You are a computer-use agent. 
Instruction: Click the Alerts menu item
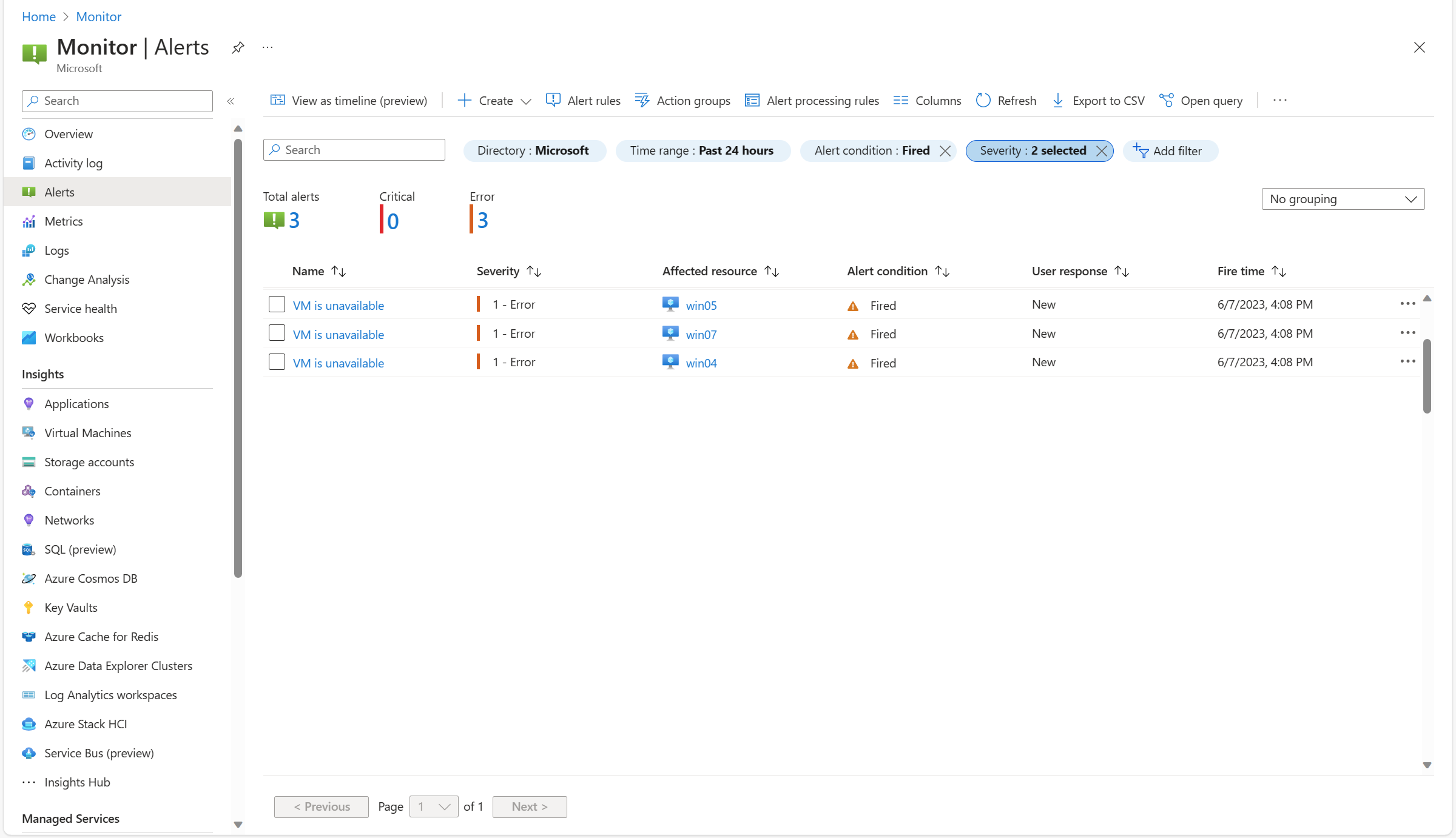point(59,191)
